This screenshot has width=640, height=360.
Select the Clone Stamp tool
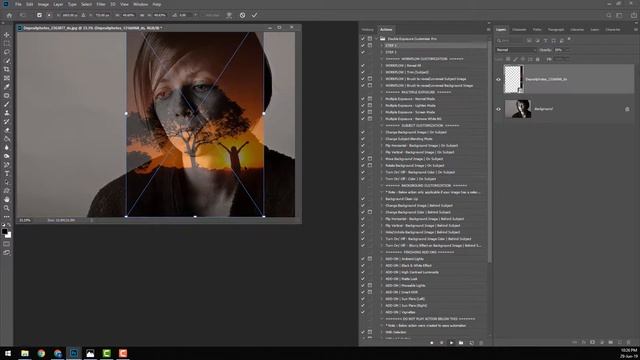(x=7, y=113)
